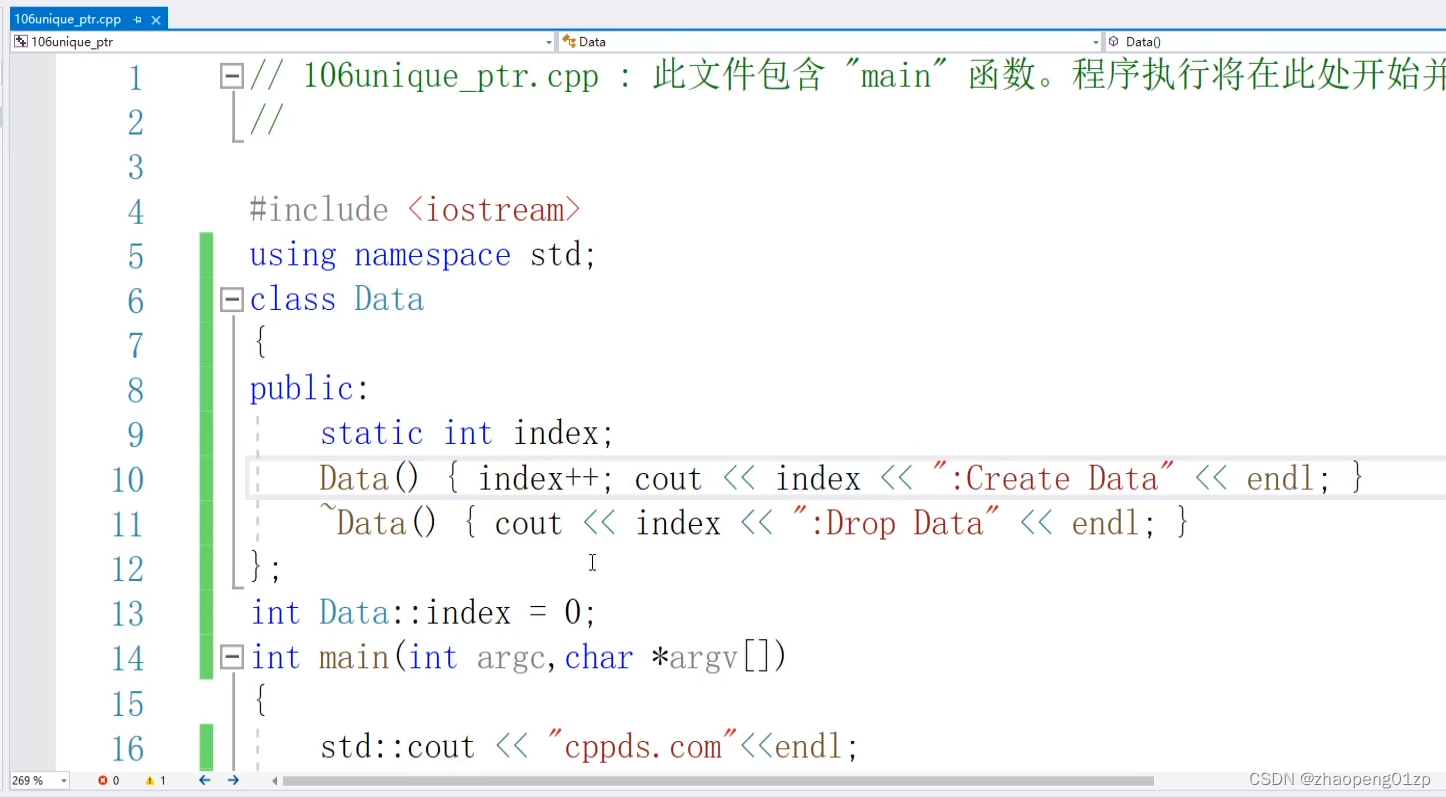Open the Data class navigation dropdown
This screenshot has height=798, width=1446.
pos(1096,42)
